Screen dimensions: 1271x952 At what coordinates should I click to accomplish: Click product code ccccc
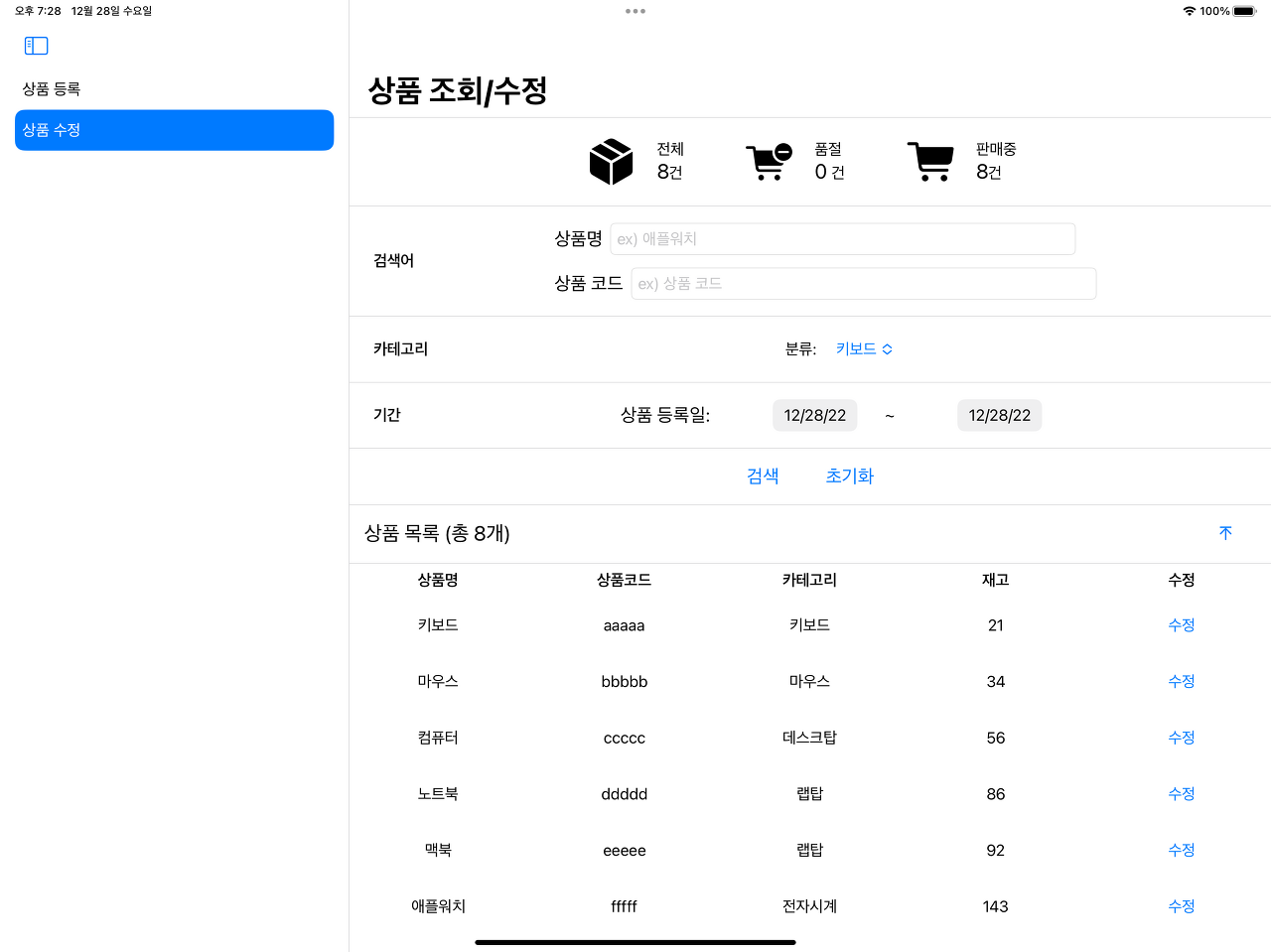tap(624, 739)
